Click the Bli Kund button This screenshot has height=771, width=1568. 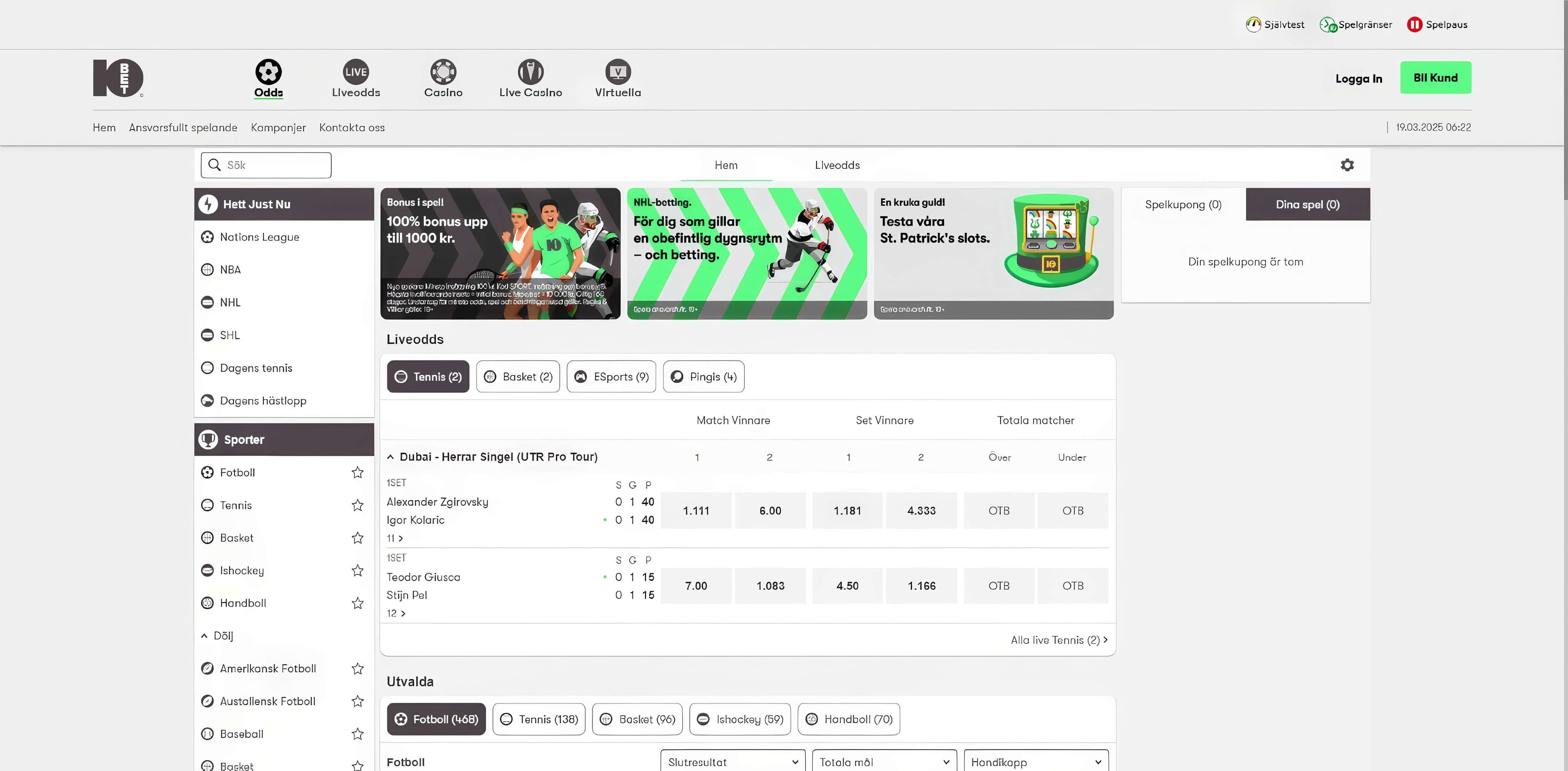click(1435, 78)
